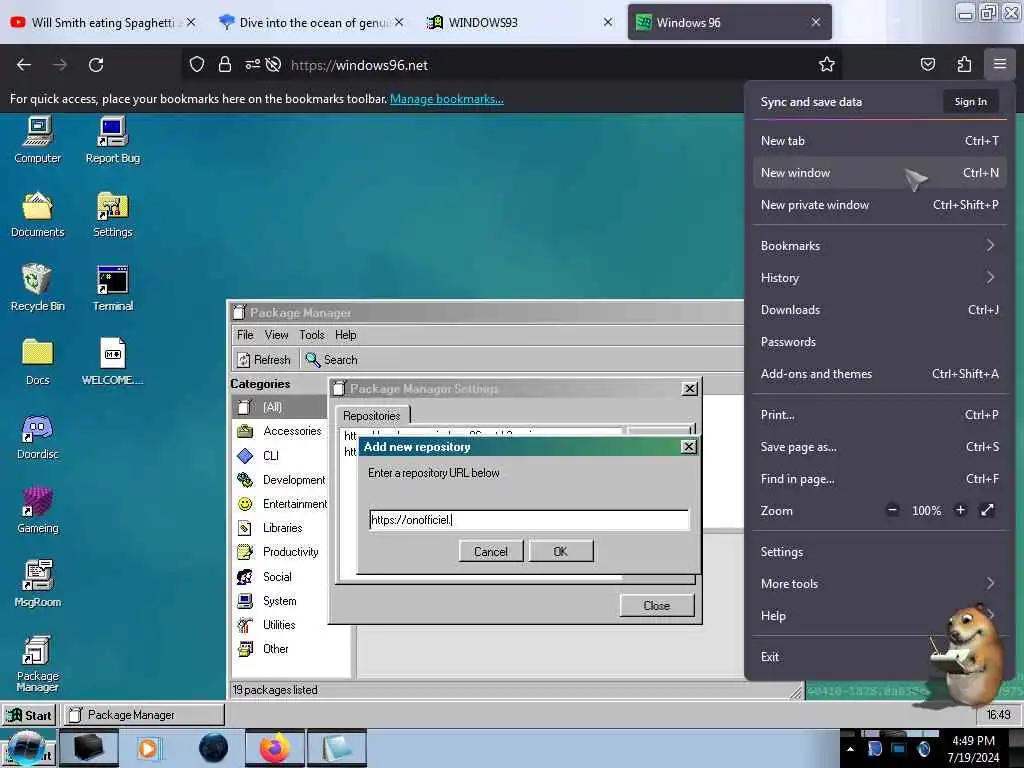Select the (All) category
The height and width of the screenshot is (768, 1024).
(280, 407)
